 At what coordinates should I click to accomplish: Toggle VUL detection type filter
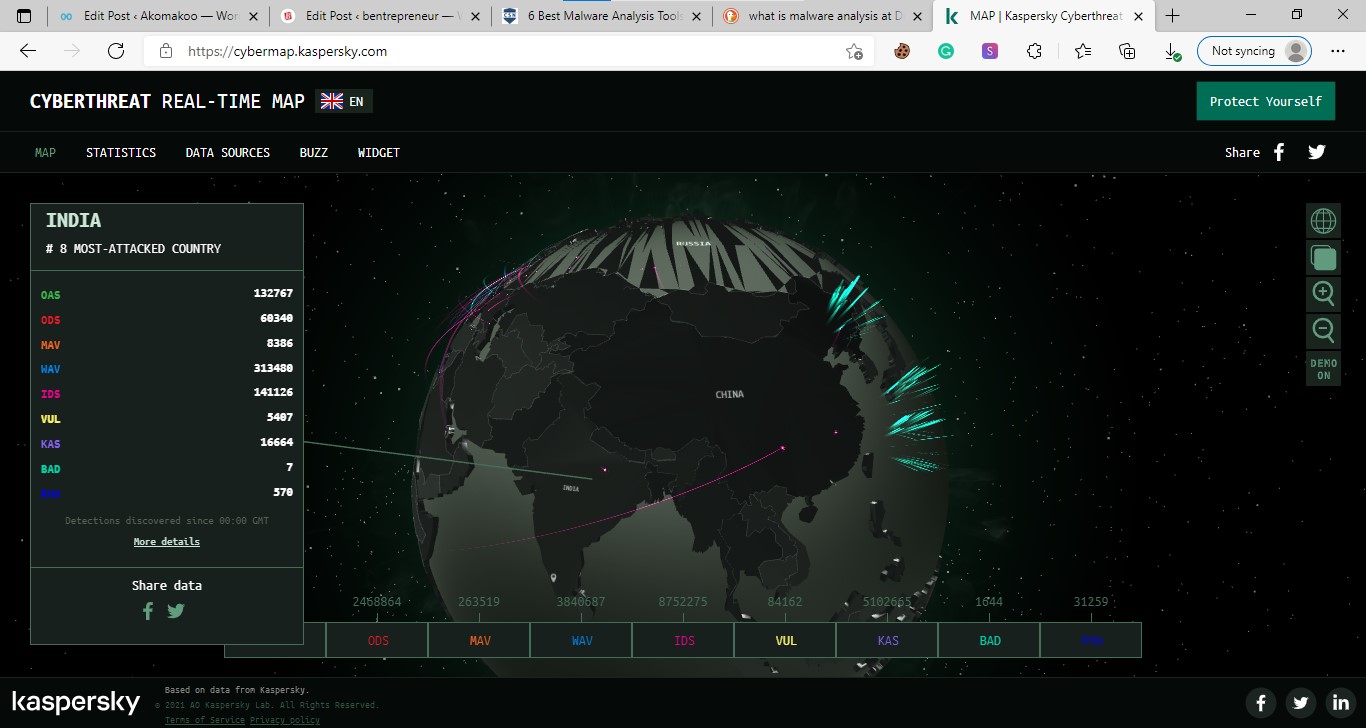tap(786, 640)
